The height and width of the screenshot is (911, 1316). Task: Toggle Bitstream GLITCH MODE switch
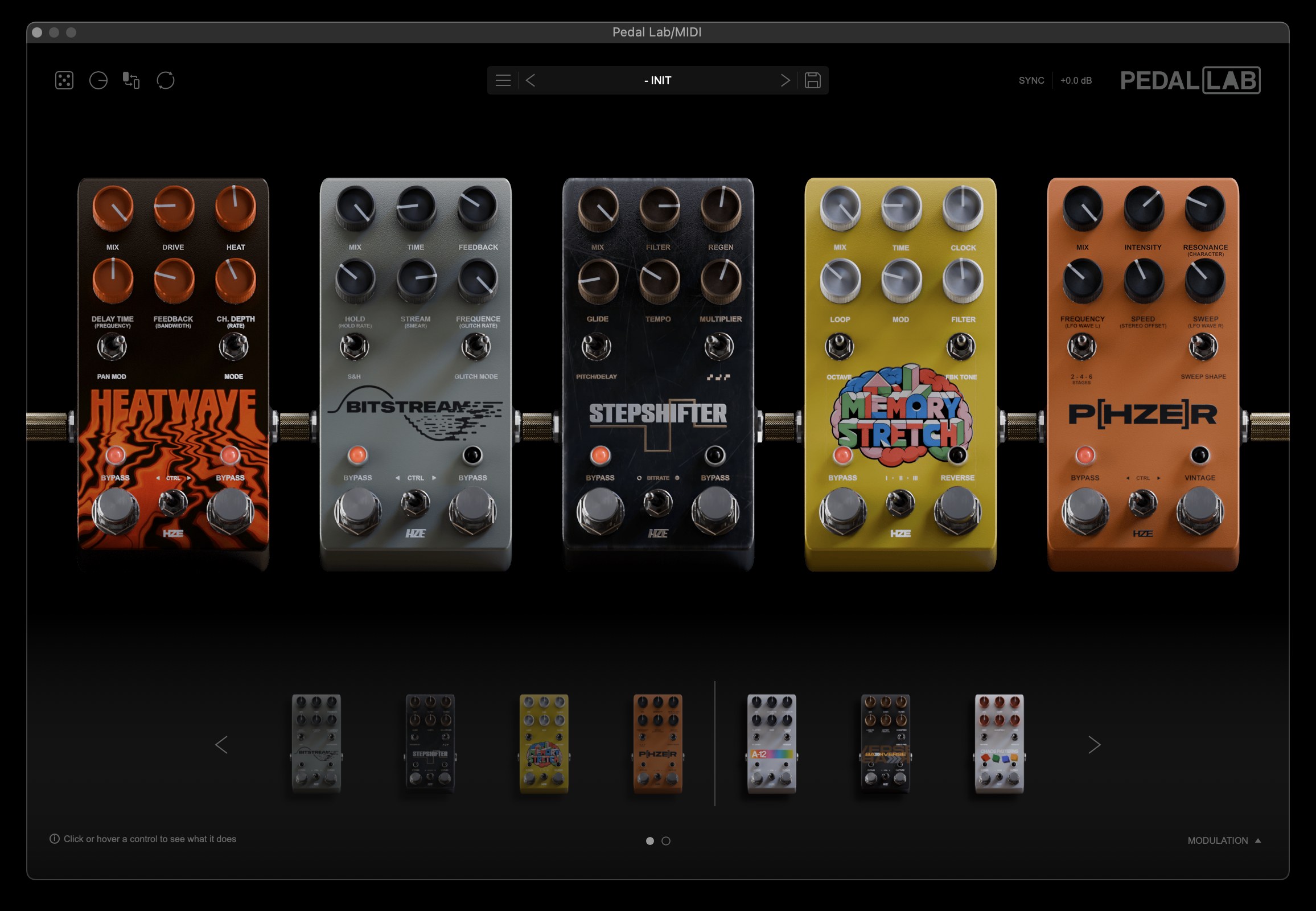(x=476, y=346)
